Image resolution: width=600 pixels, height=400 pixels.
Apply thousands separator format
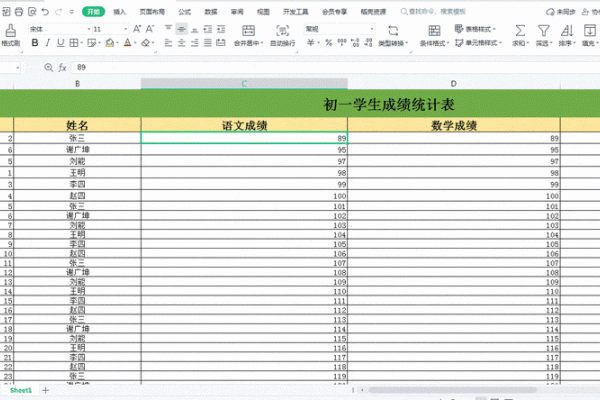342,43
